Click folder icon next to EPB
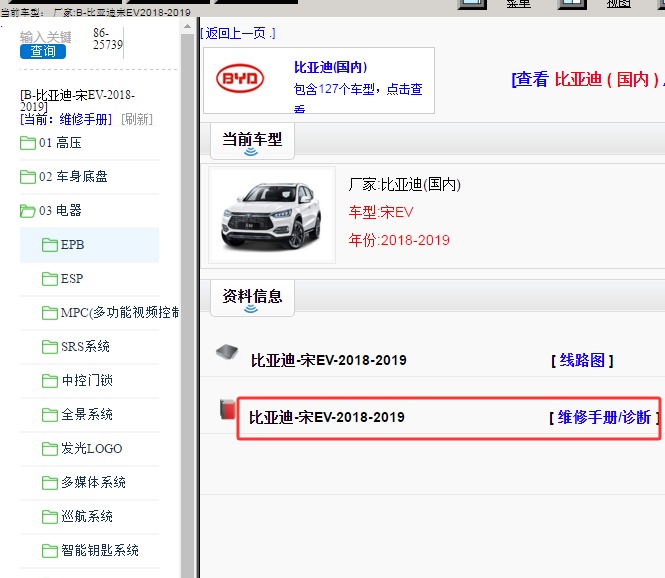665x578 pixels. 50,245
